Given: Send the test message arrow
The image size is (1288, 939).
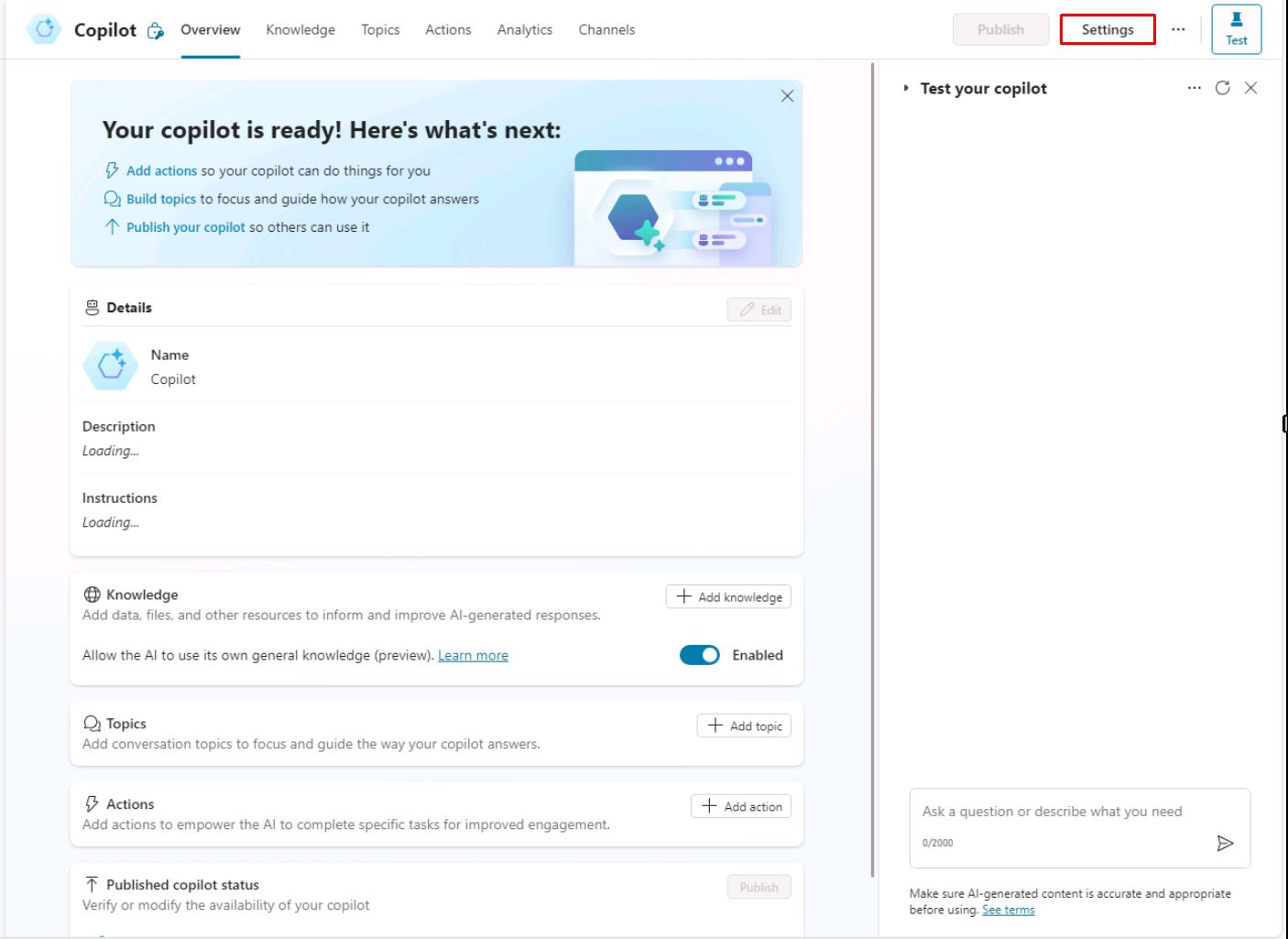Looking at the screenshot, I should point(1225,843).
